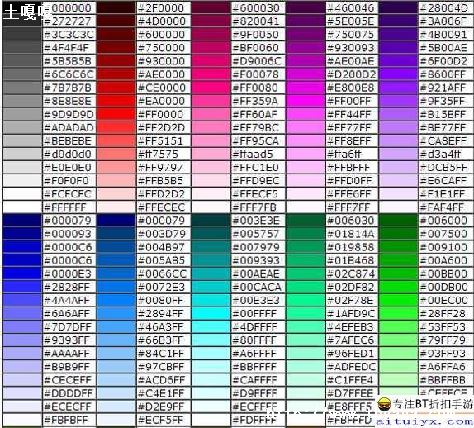The width and height of the screenshot is (474, 428).
Task: Click the gray swatch beside #7B7B7B
Action: click(22, 87)
